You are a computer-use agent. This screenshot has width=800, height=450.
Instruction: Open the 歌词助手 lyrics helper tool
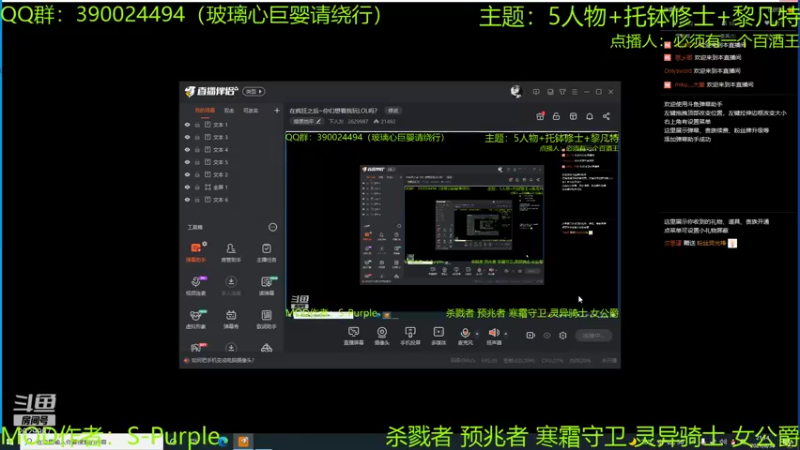tap(266, 319)
